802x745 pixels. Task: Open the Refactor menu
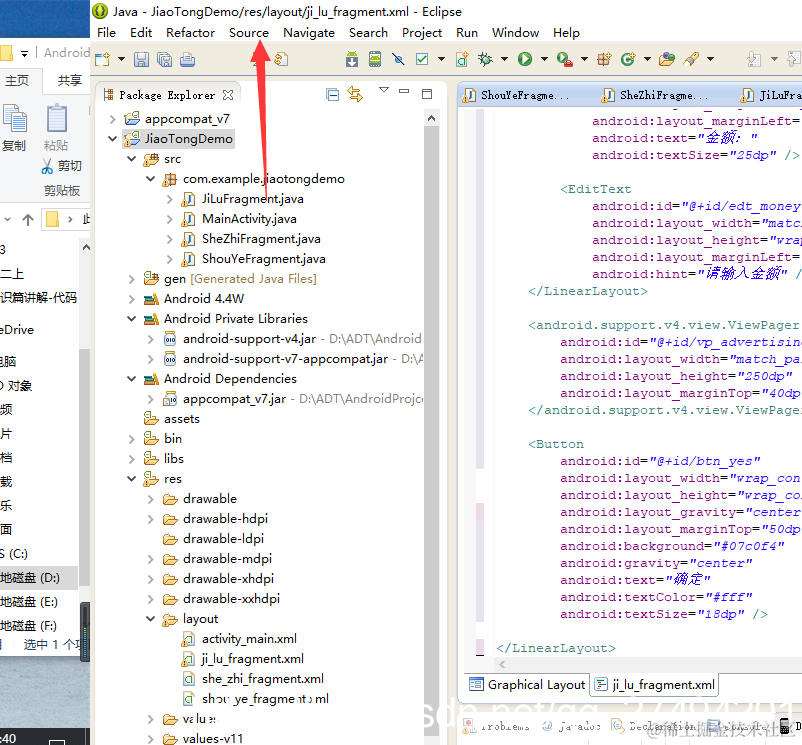190,33
